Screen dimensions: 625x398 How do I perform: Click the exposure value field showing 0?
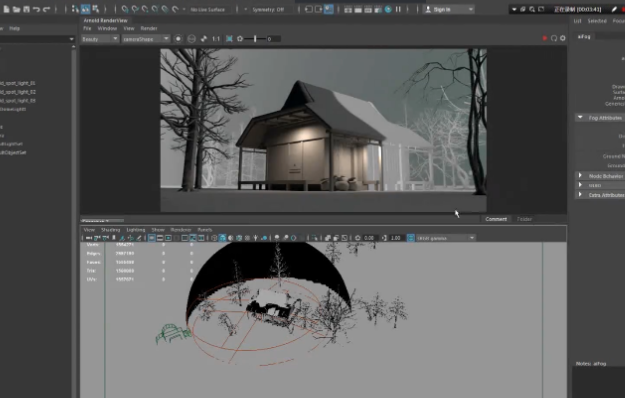click(273, 39)
